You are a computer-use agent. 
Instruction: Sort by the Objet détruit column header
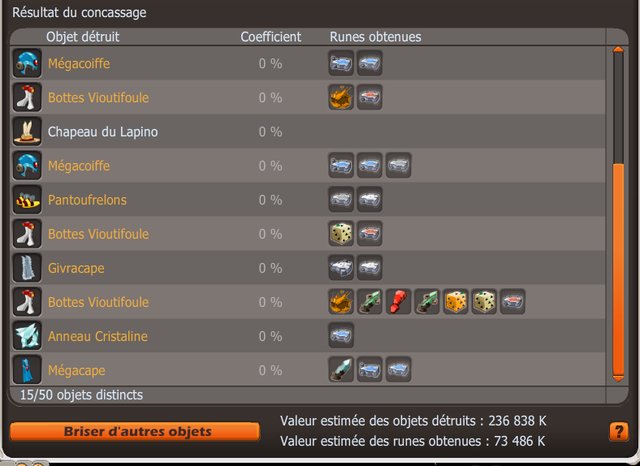click(x=83, y=37)
